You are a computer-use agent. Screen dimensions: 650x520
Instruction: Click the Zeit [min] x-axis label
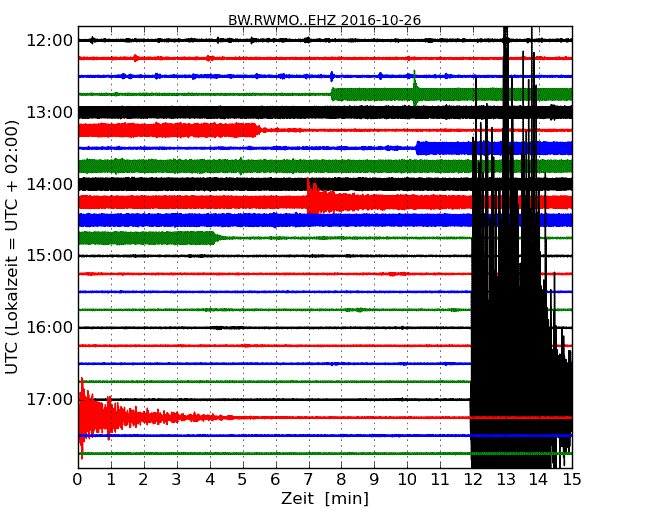pos(325,498)
